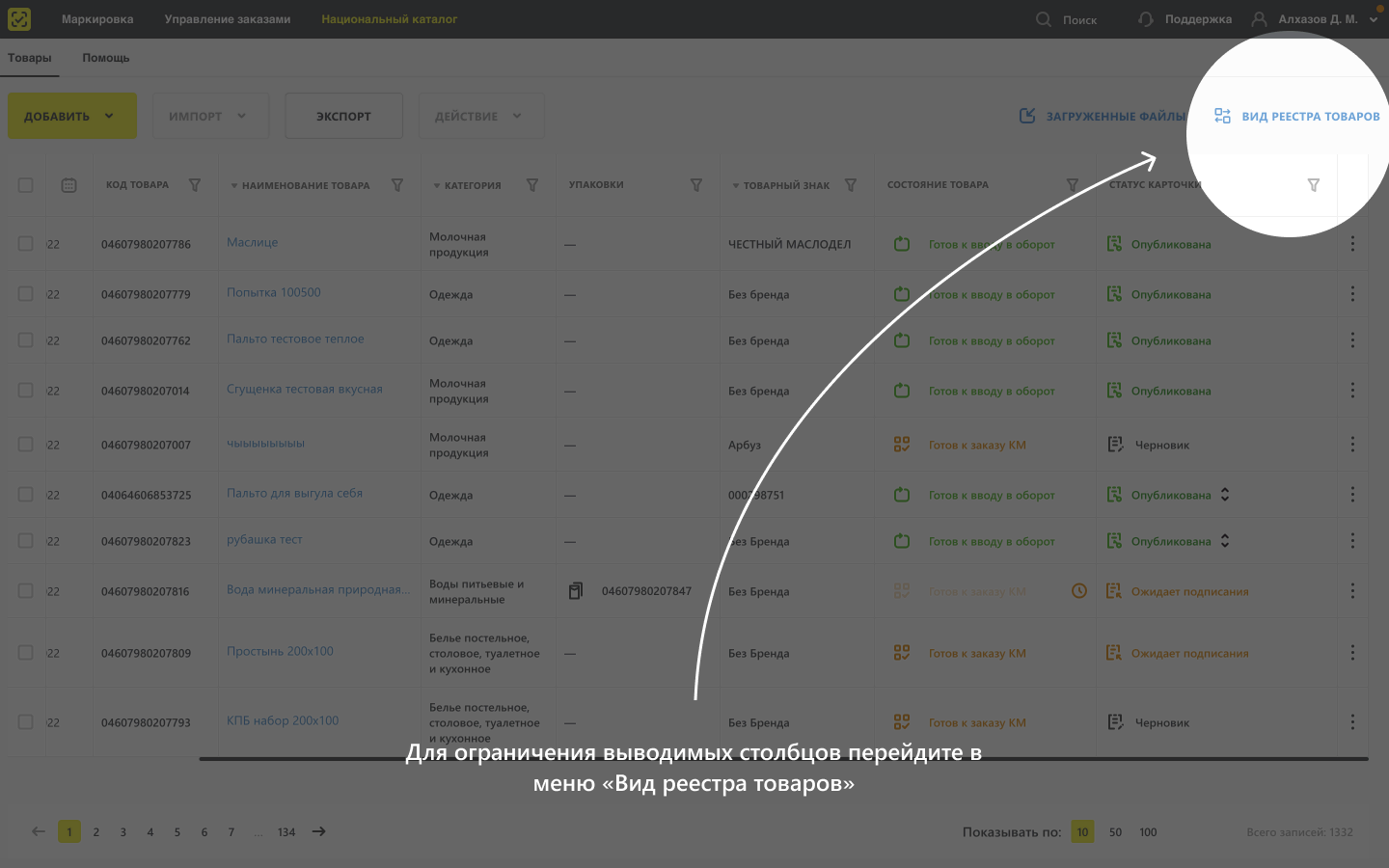Viewport: 1389px width, 868px height.
Task: Click the horizontal table scrollbar
Action: click(x=784, y=759)
